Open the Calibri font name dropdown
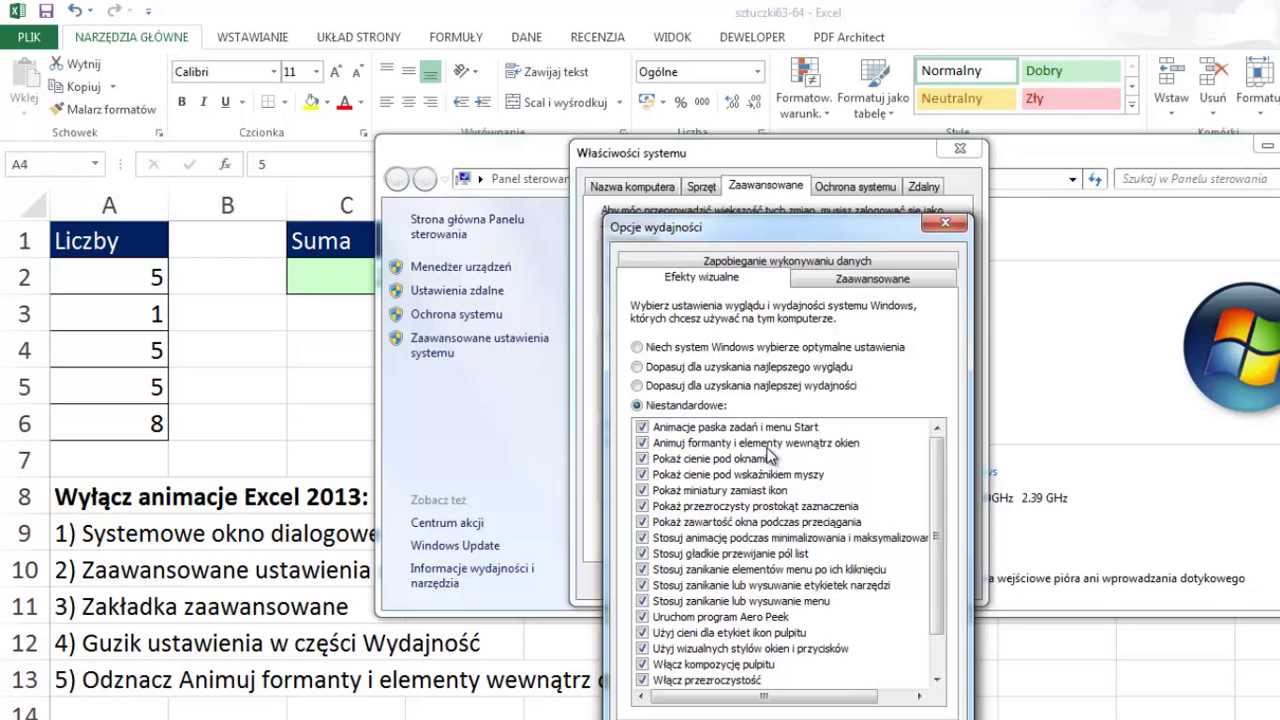Screen dimensions: 1280x720 273,72
